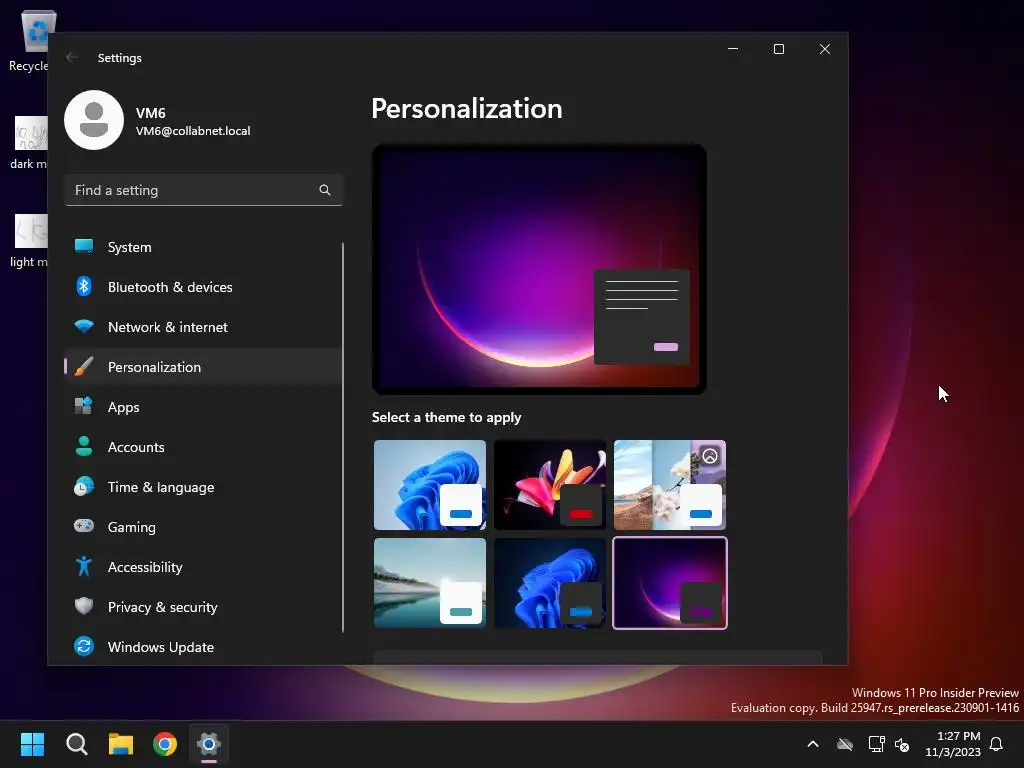Open the Windows Start menu
Viewport: 1024px width, 768px height.
(x=33, y=744)
